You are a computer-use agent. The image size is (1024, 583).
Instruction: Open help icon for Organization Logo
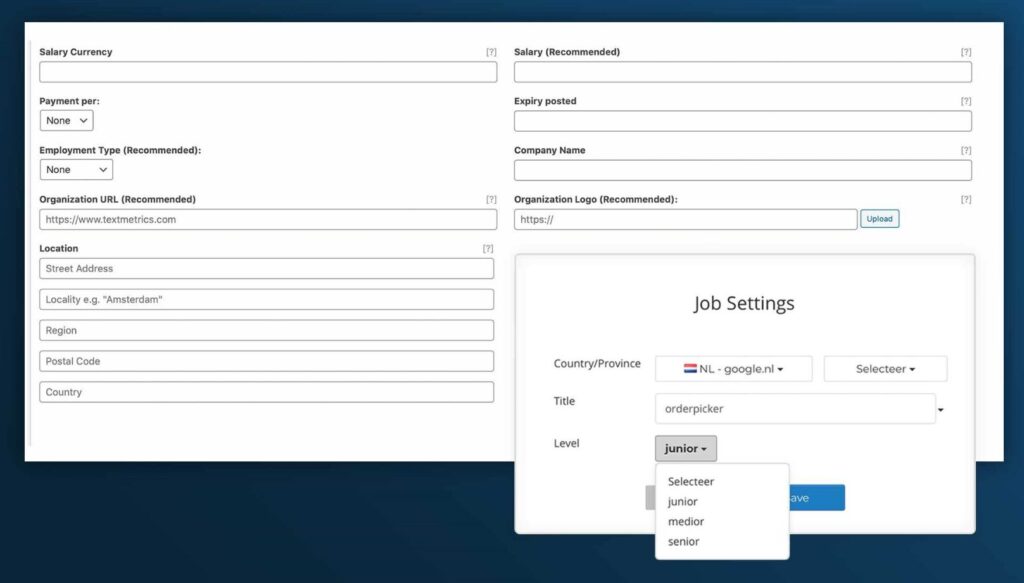click(x=966, y=199)
